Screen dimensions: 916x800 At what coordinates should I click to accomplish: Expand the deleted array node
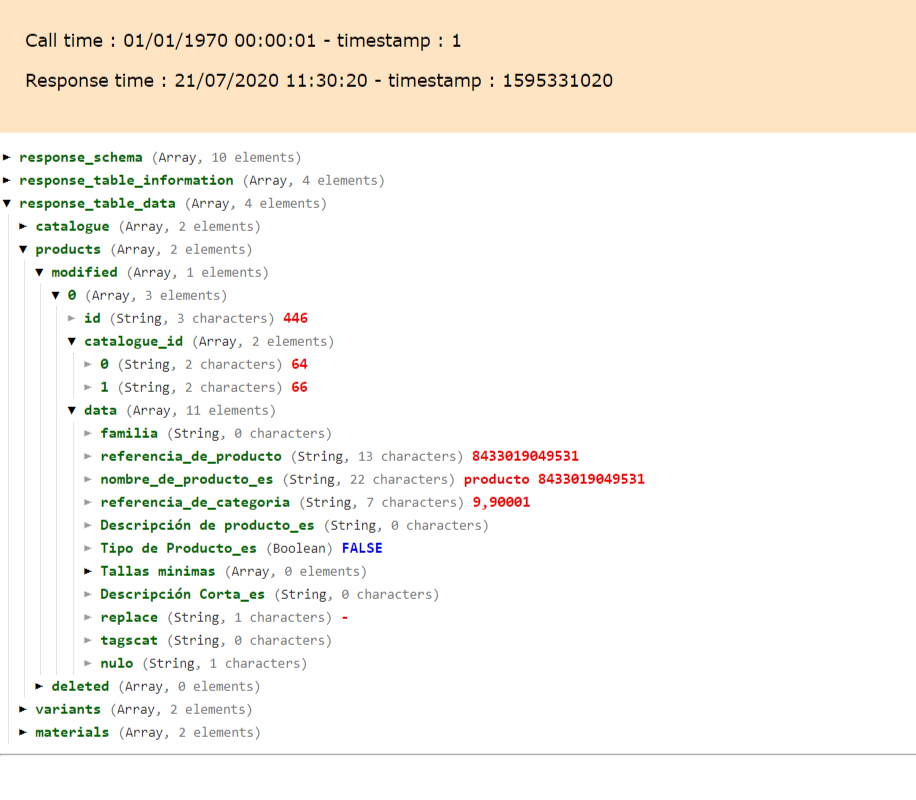40,686
